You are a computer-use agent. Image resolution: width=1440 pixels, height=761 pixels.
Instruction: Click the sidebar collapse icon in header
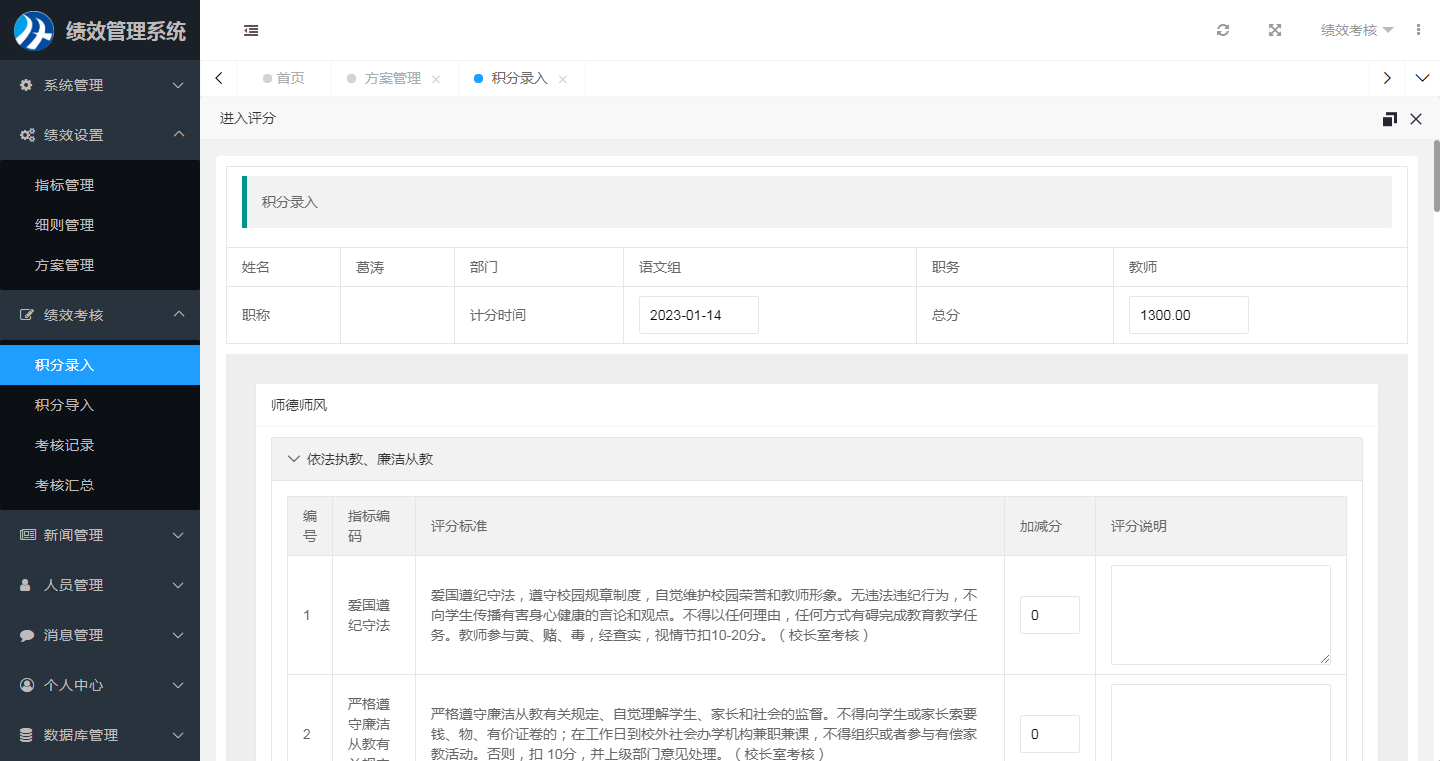251,30
